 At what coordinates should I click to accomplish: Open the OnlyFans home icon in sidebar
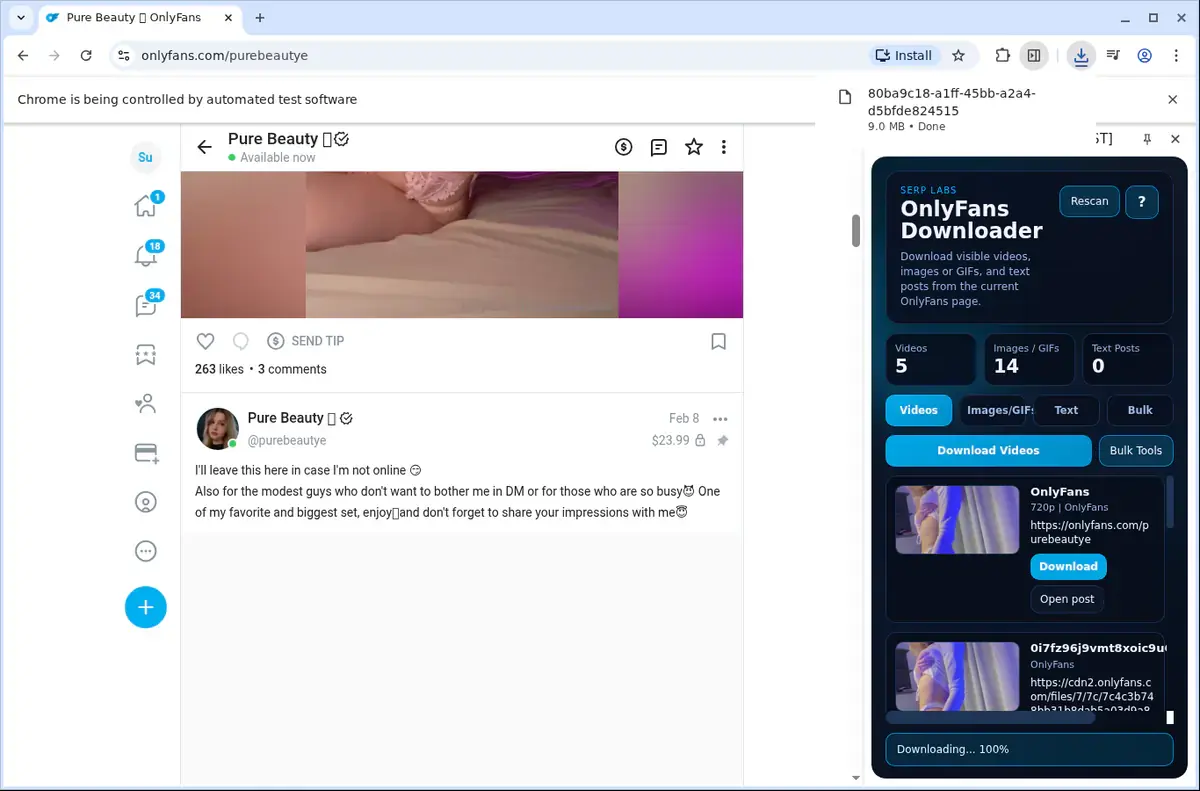click(146, 206)
